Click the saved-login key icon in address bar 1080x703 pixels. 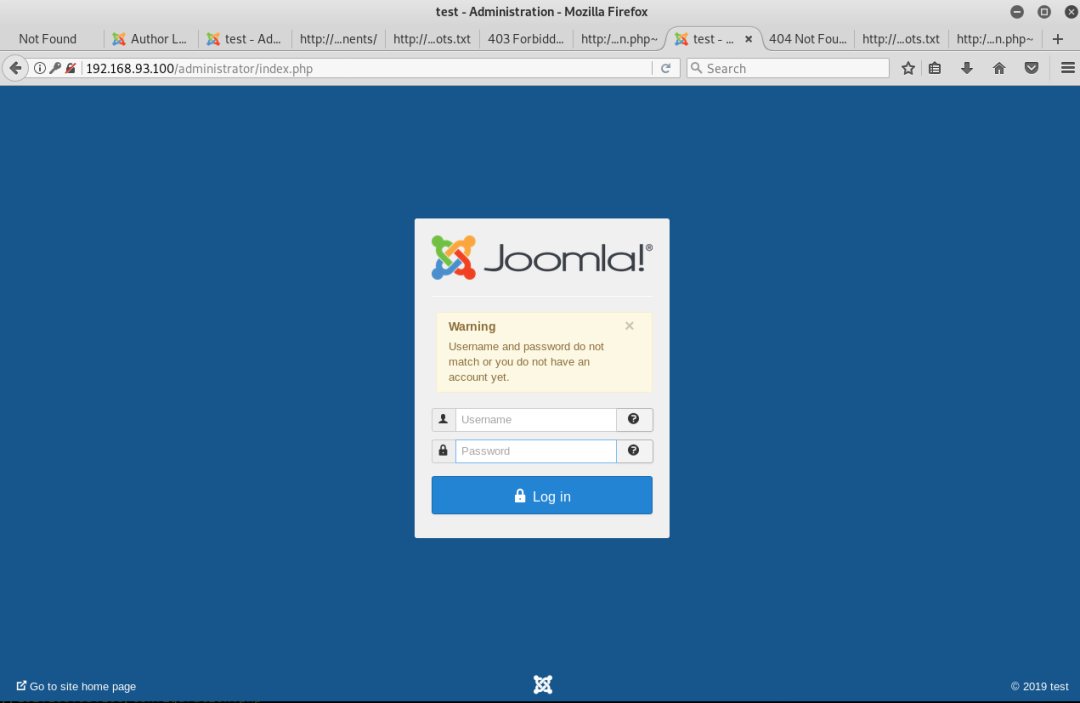tap(55, 68)
